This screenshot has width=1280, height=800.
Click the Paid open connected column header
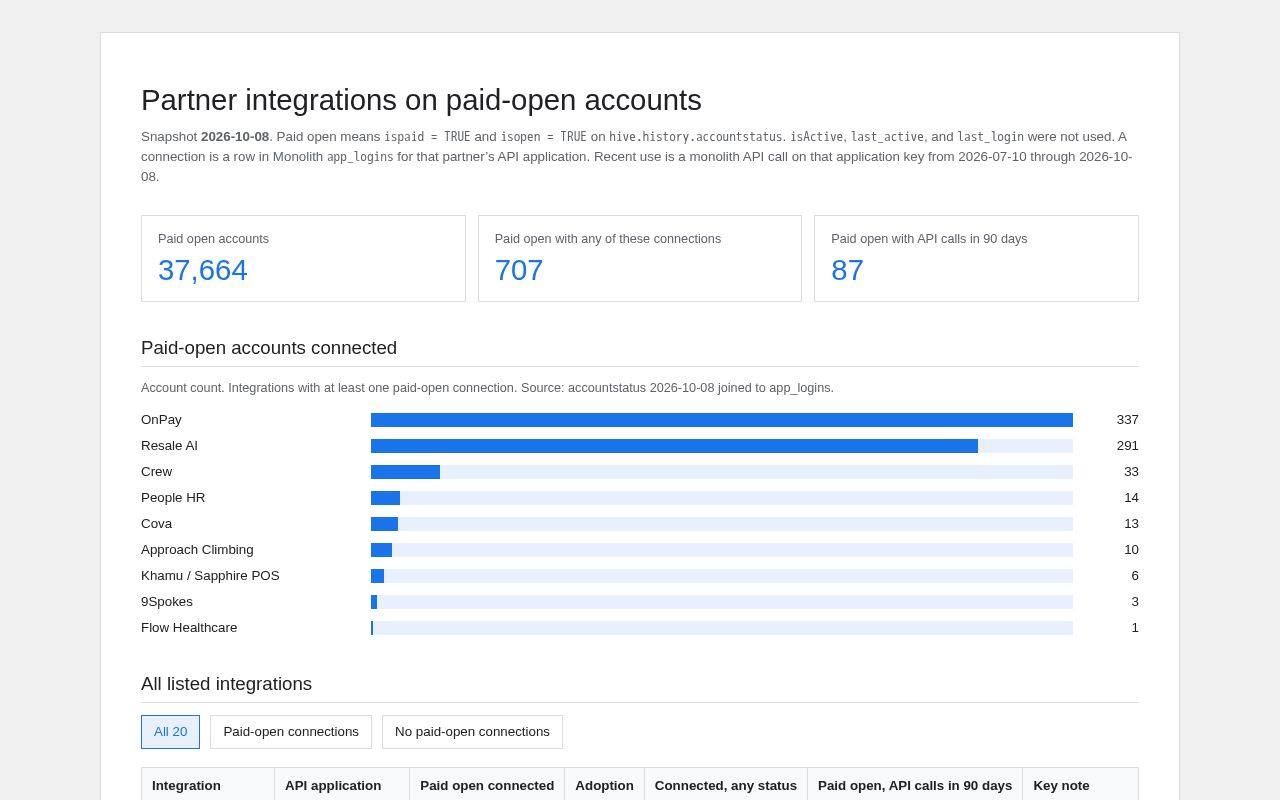[487, 785]
